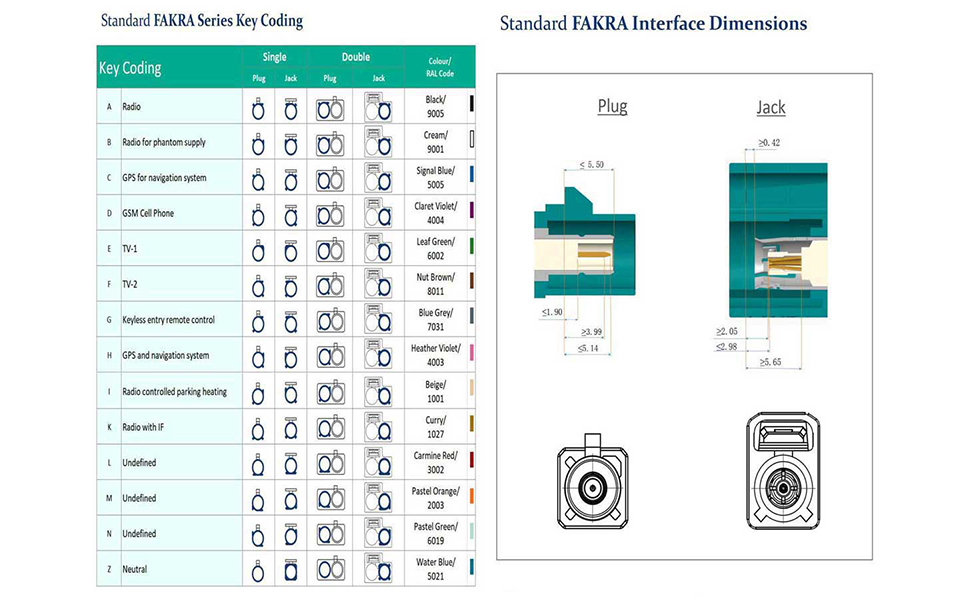Click single plug icon for GPS and navigation system
970x600 pixels.
pyautogui.click(x=259, y=358)
